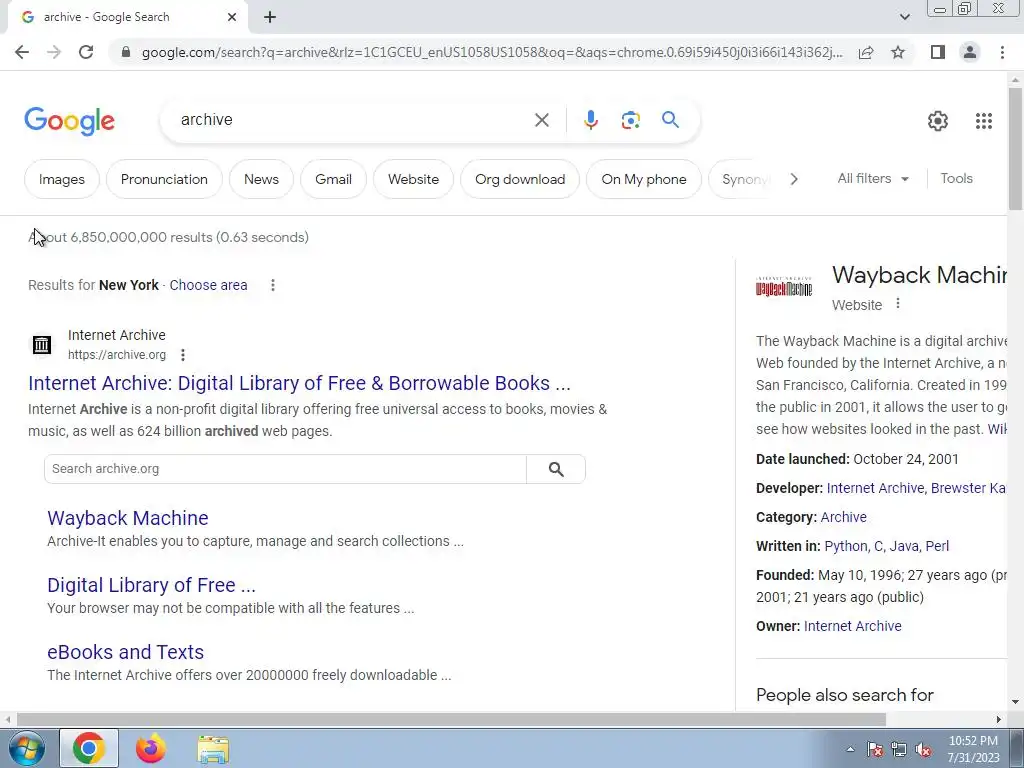1024x768 pixels.
Task: Click the Wayback Machine logo thumbnail
Action: 784,286
